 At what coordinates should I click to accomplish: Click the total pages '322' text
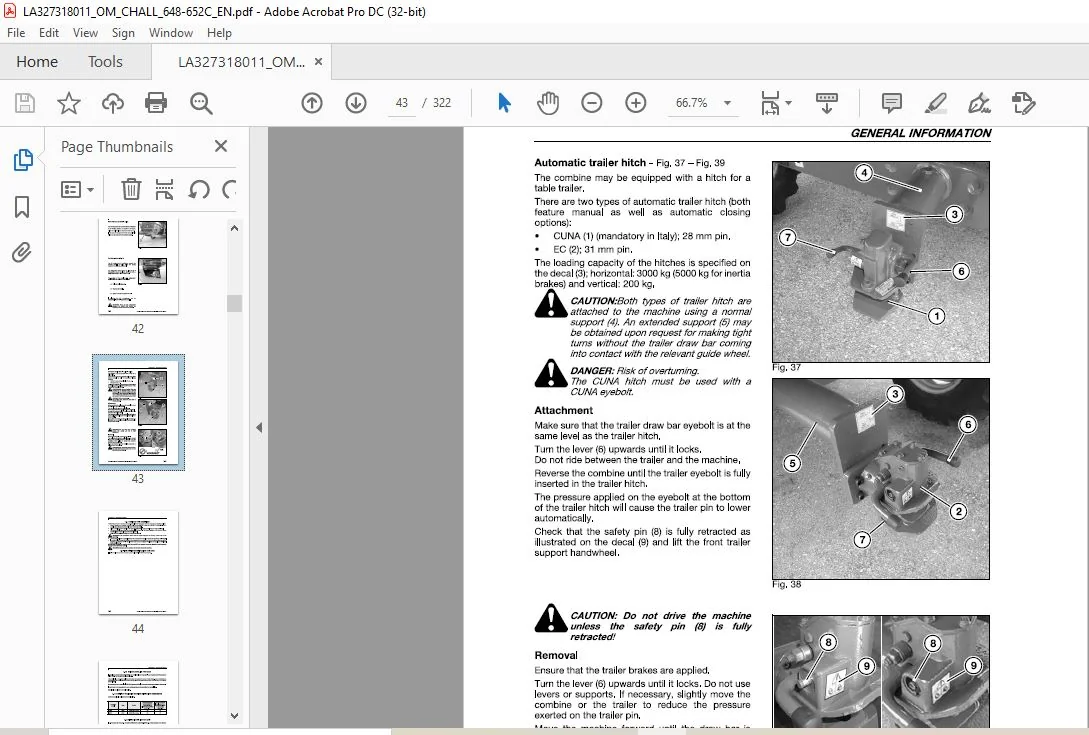point(442,103)
